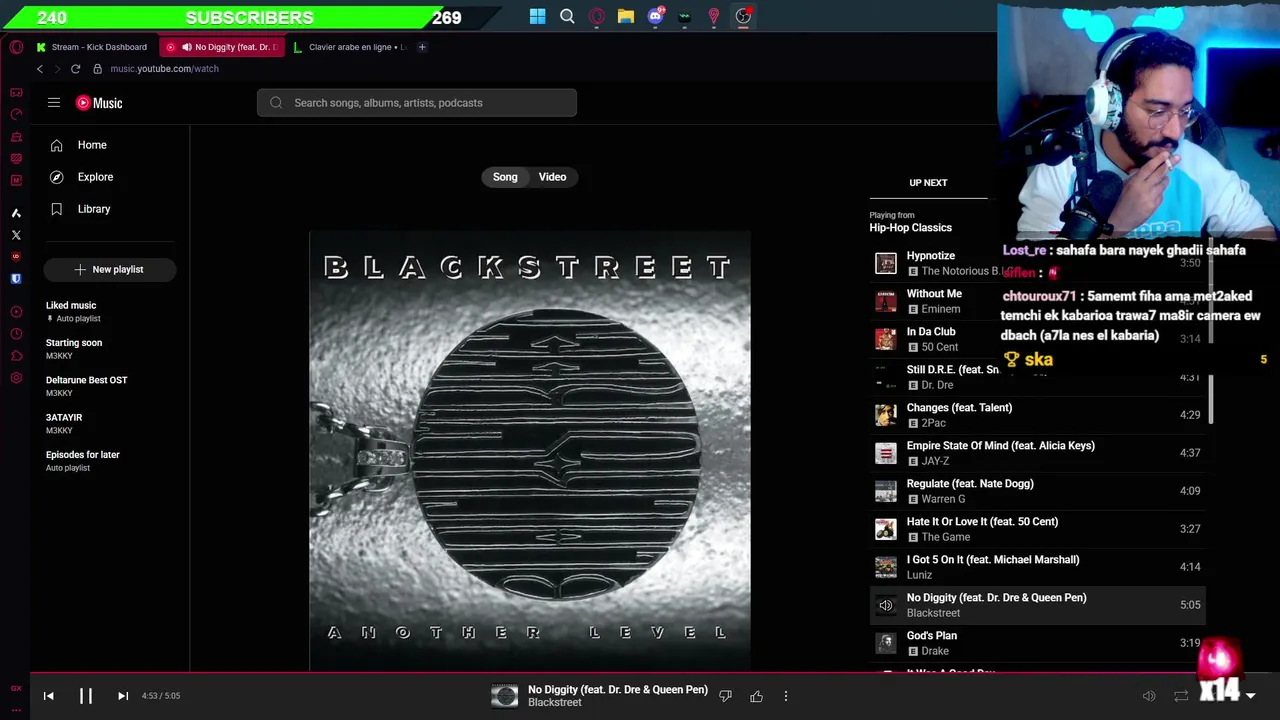Play I Got 5 On It by Luniz
Viewport: 1280px width, 720px height.
(x=1037, y=567)
